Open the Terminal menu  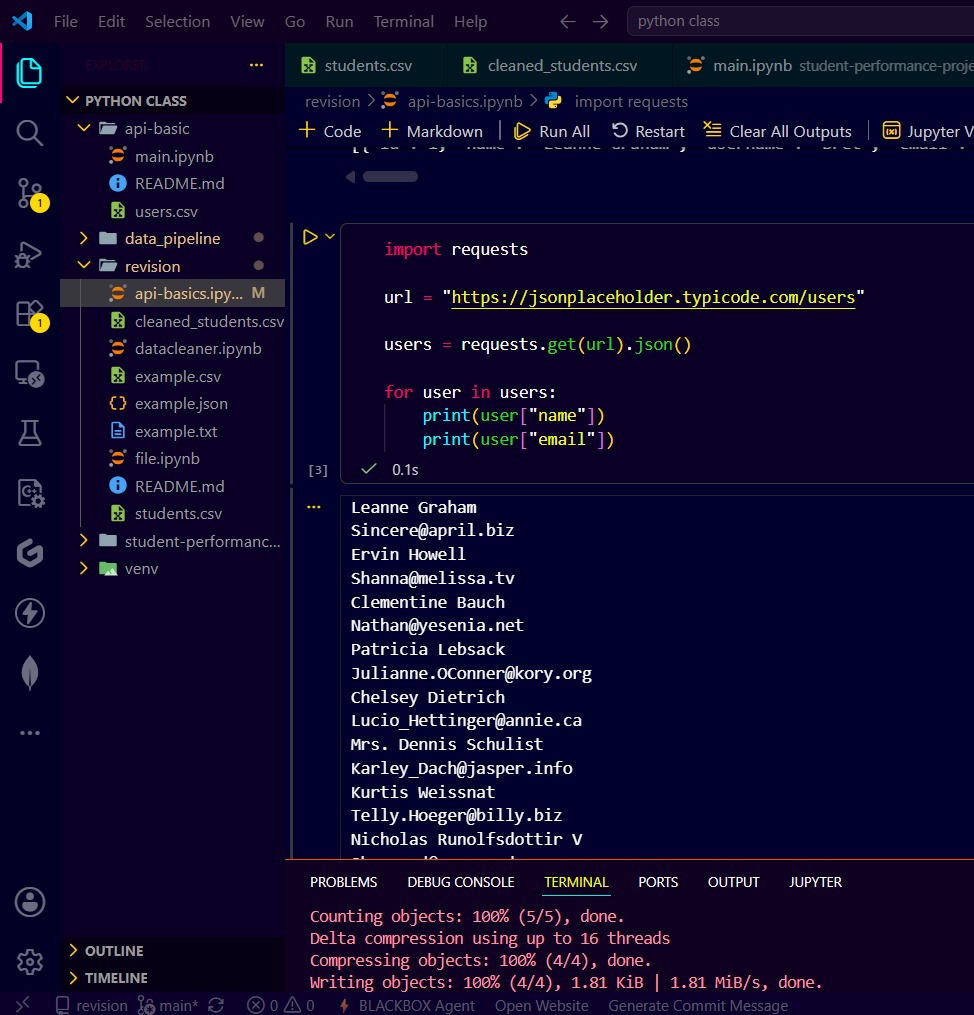coord(403,21)
